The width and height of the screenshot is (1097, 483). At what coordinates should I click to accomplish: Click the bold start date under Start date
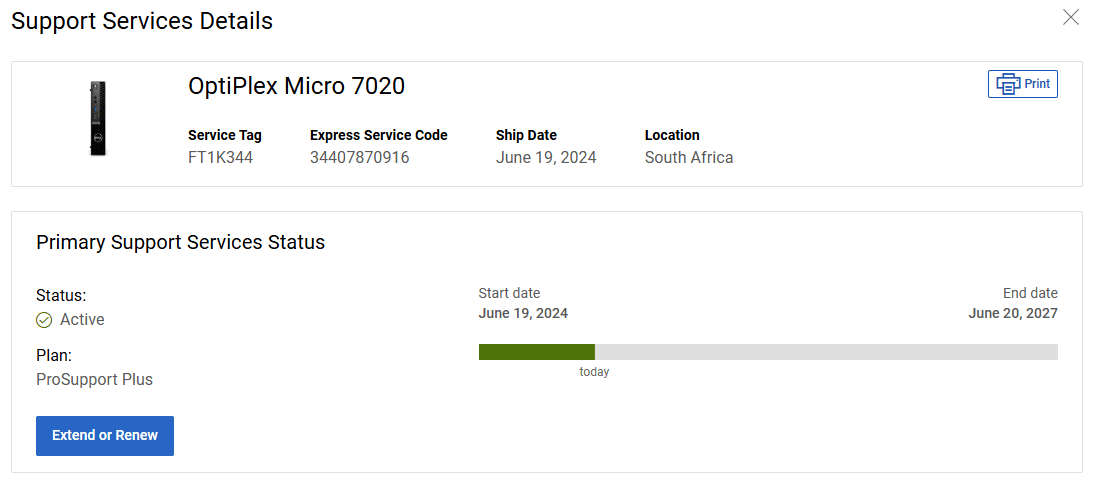point(523,313)
